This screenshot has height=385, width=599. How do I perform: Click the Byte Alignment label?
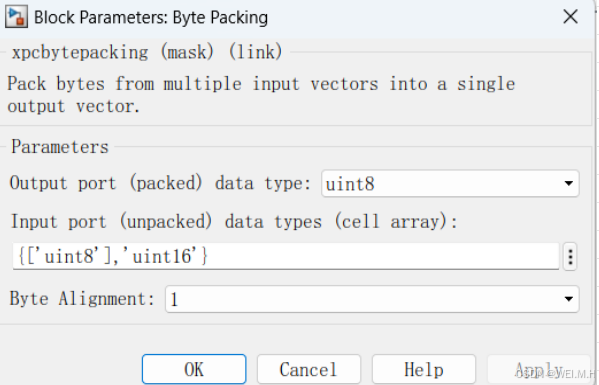[x=82, y=298]
